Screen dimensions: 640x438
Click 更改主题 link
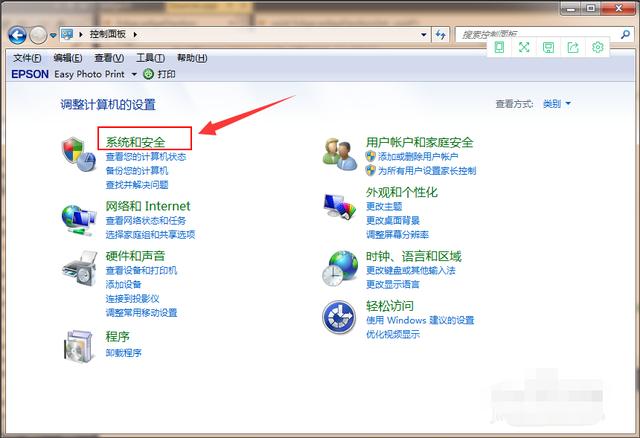click(x=384, y=206)
